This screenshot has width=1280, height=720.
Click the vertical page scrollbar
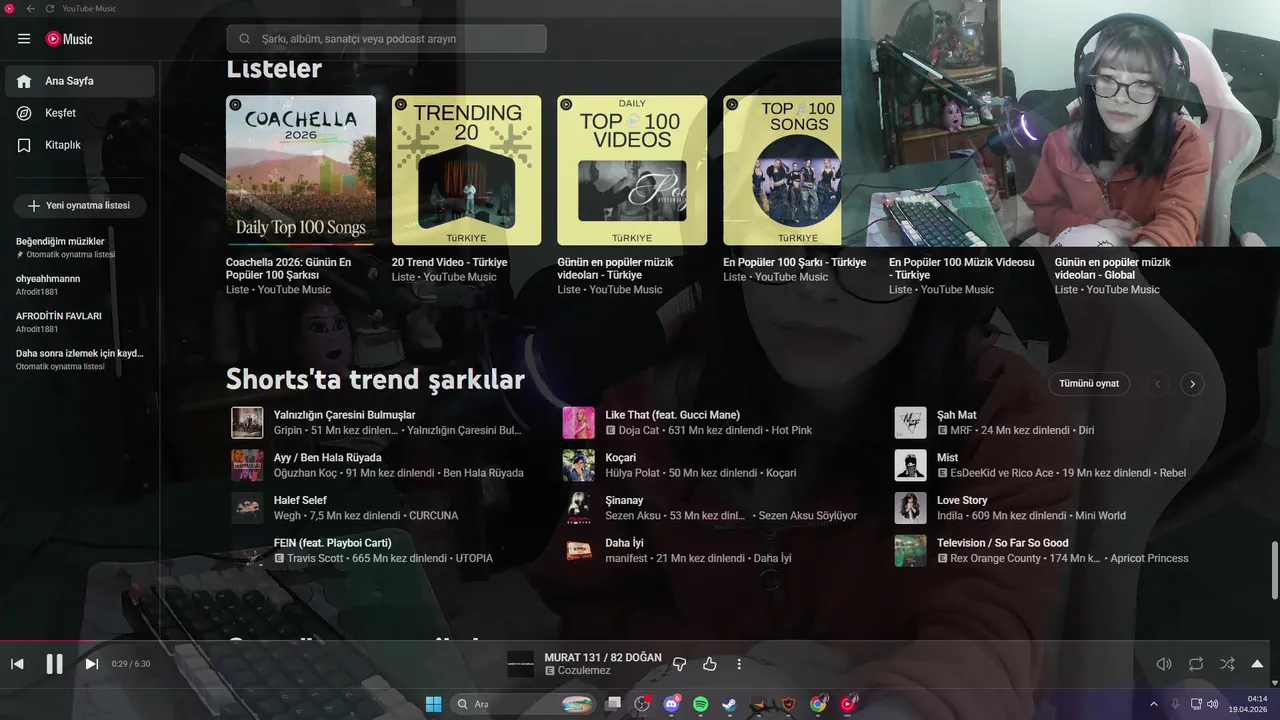click(1274, 568)
